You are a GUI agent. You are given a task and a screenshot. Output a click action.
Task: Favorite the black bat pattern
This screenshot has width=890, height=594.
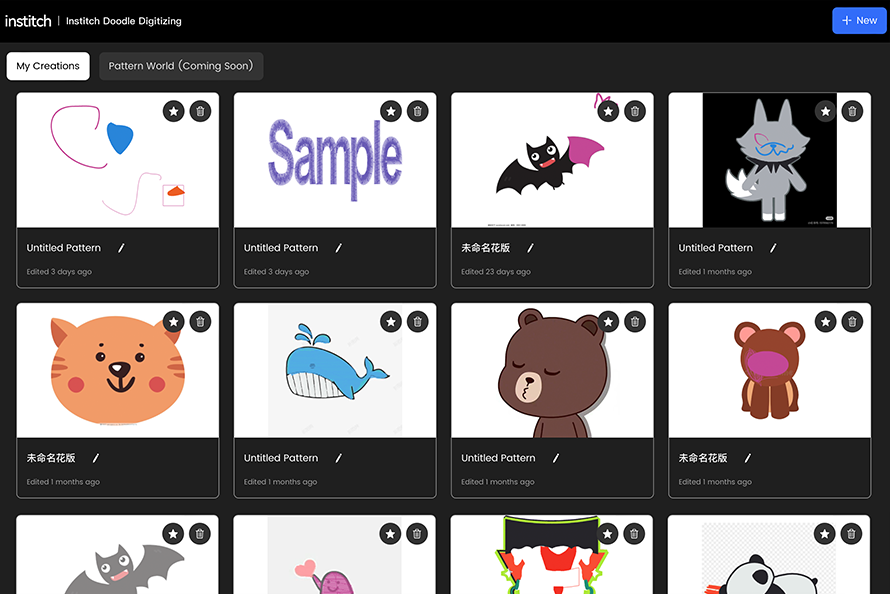pyautogui.click(x=608, y=111)
